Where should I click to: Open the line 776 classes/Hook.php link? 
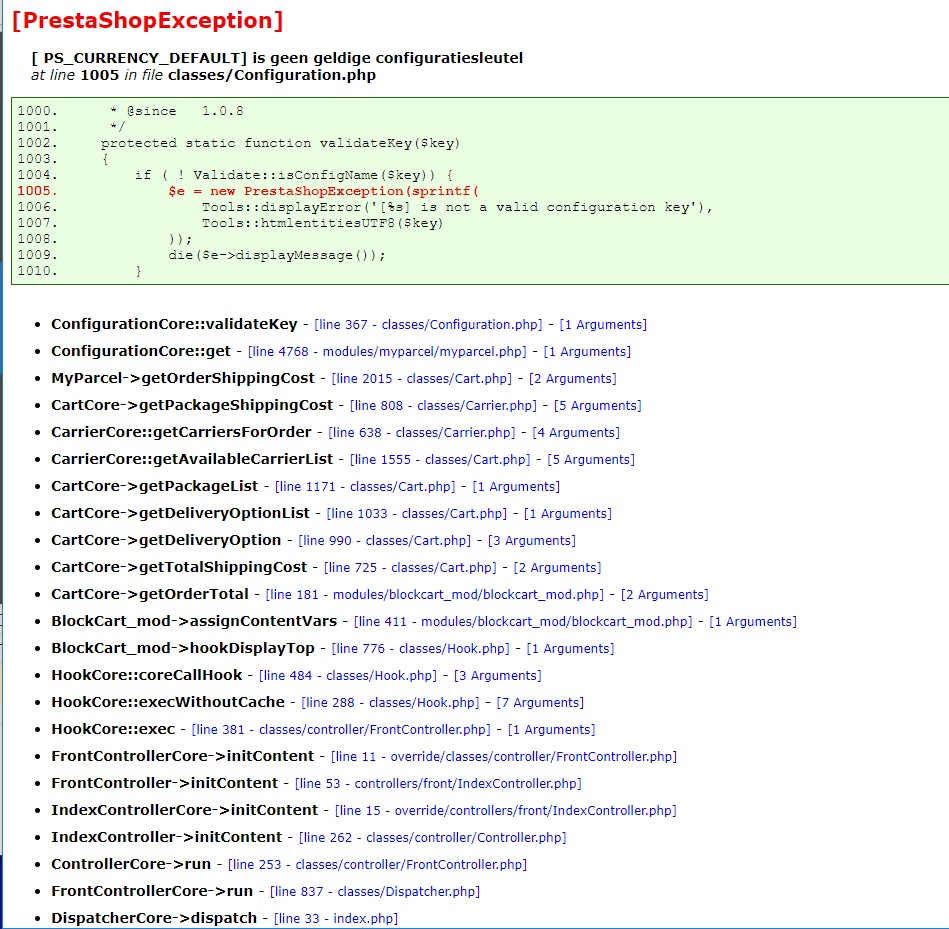pos(420,649)
